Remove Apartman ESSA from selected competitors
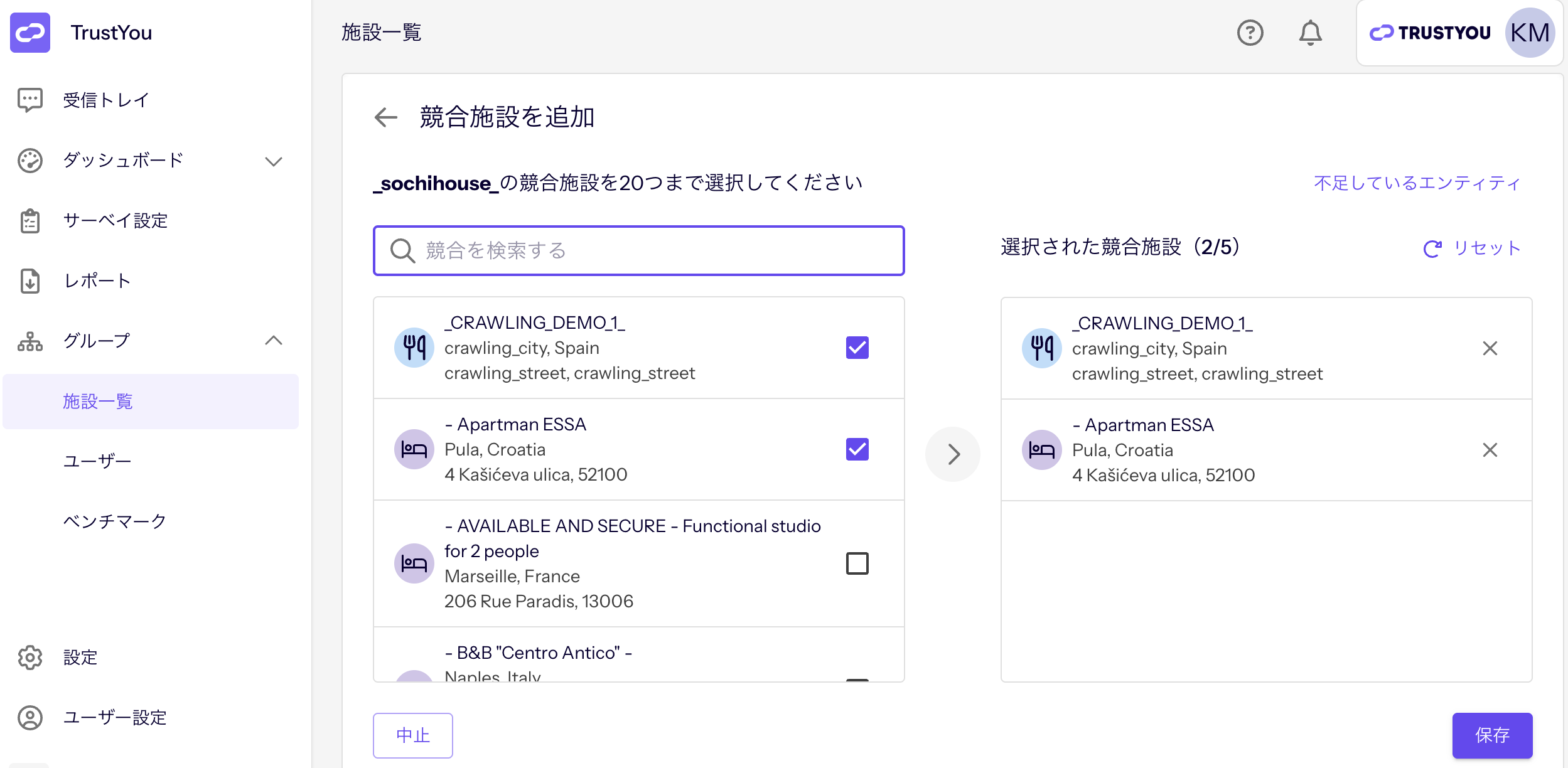 (x=1490, y=450)
